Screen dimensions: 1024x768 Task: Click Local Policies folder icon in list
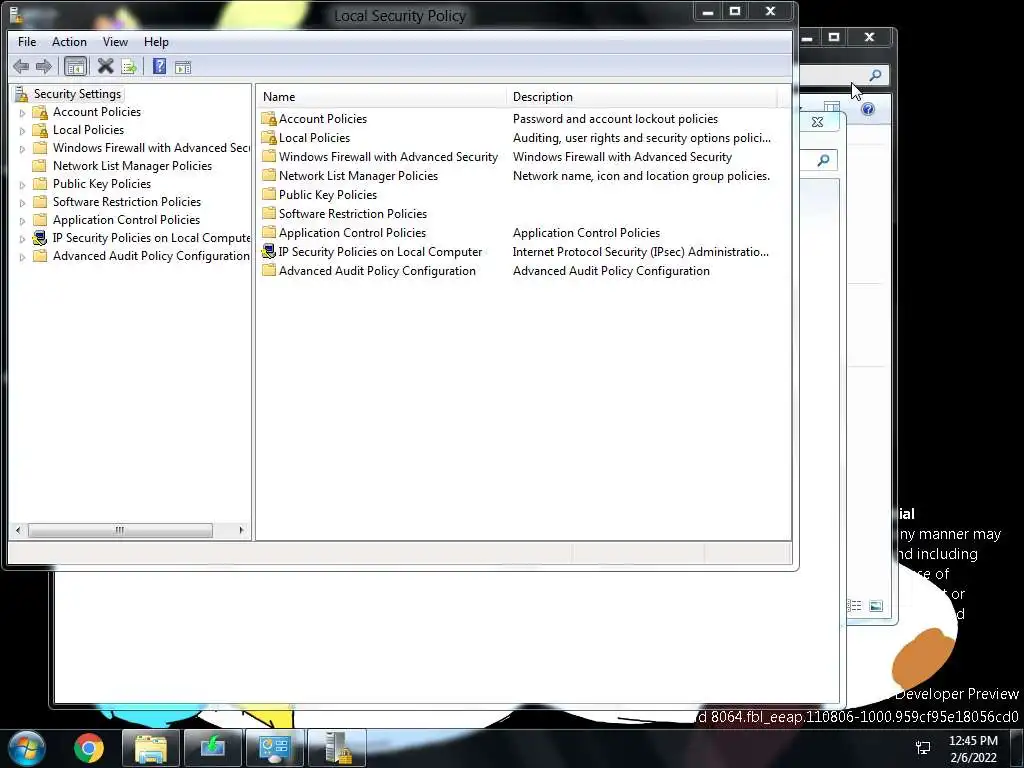[x=268, y=138]
